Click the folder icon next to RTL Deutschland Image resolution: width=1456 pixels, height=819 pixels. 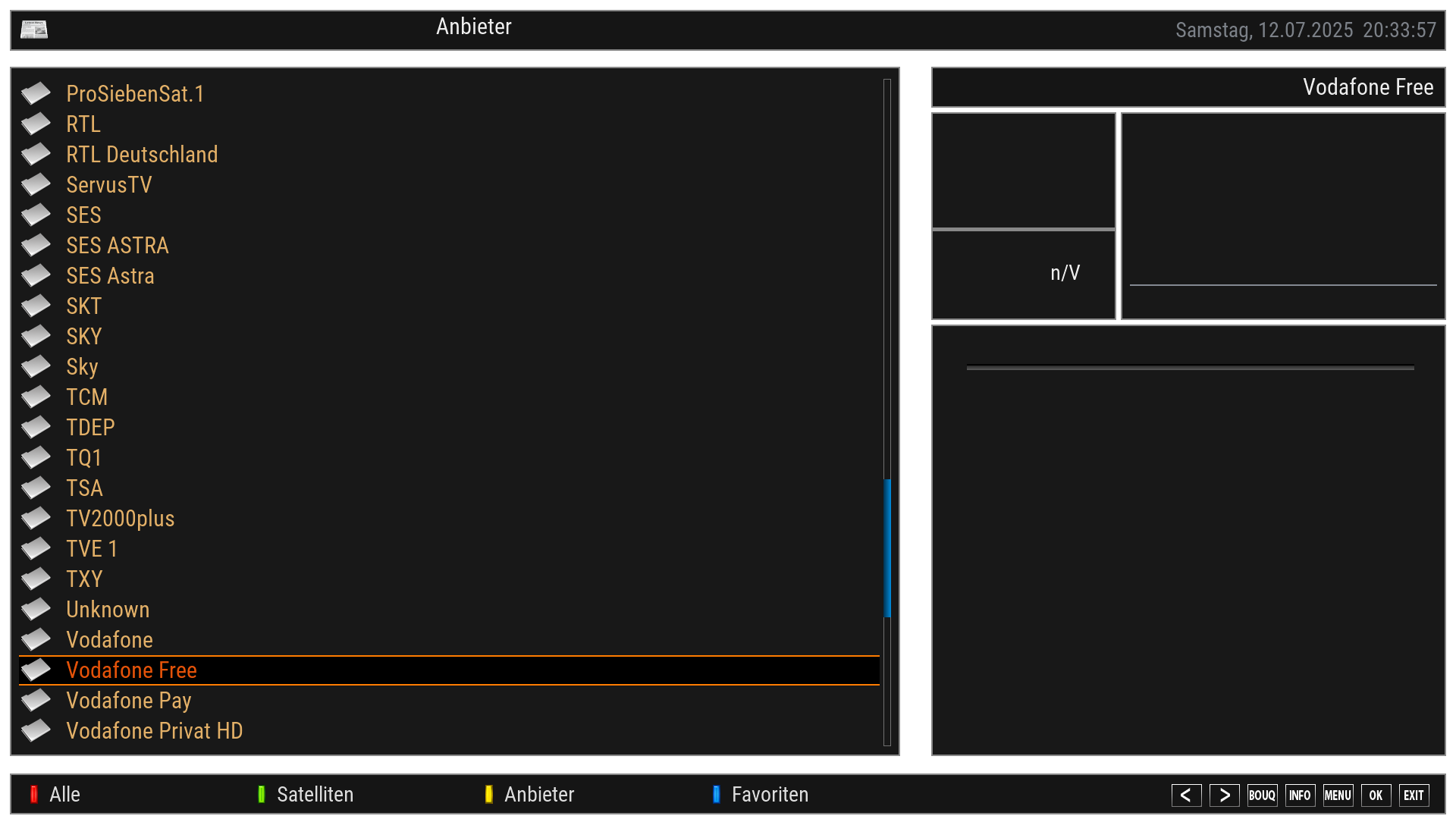tap(36, 154)
